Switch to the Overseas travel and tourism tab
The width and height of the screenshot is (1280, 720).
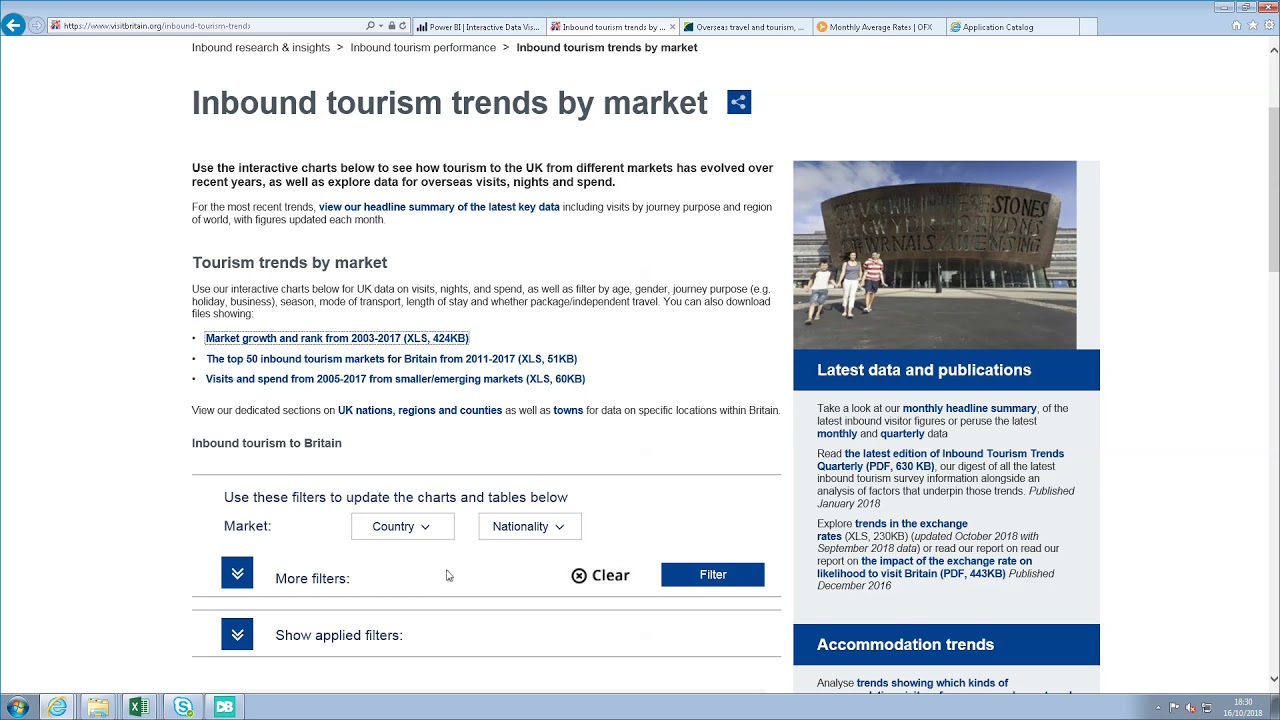[x=745, y=27]
